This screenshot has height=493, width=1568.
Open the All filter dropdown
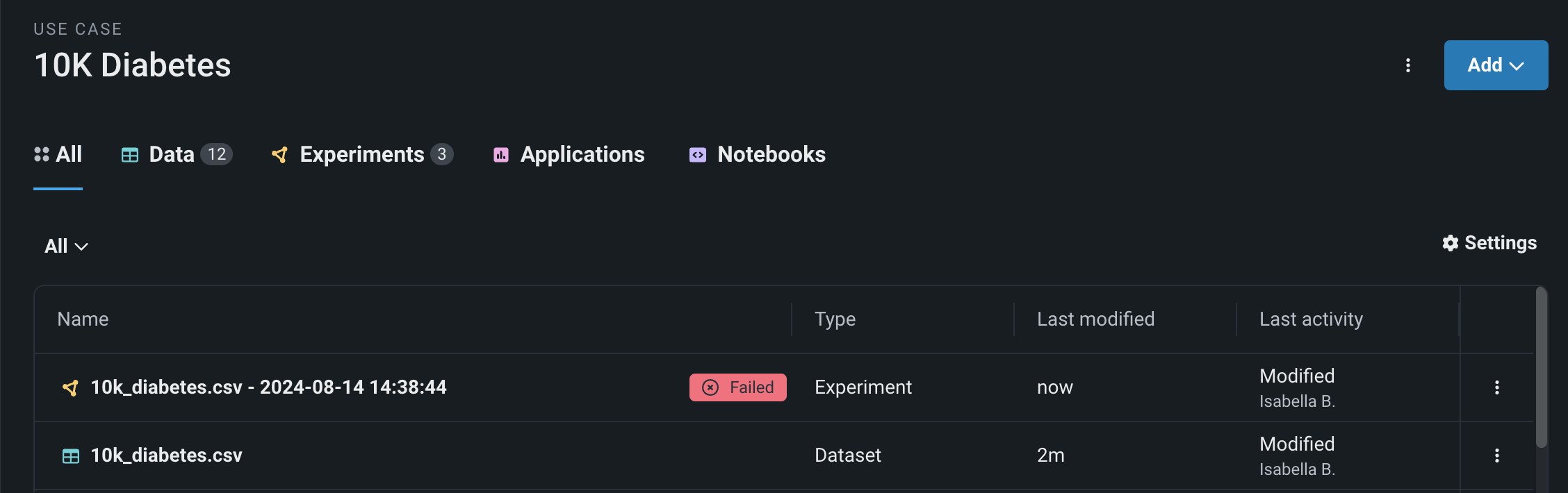66,246
